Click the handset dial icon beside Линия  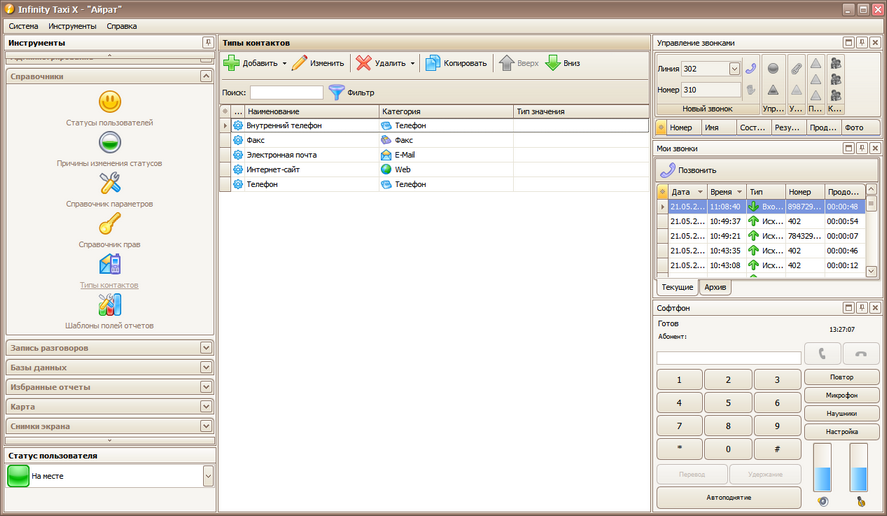pyautogui.click(x=751, y=68)
